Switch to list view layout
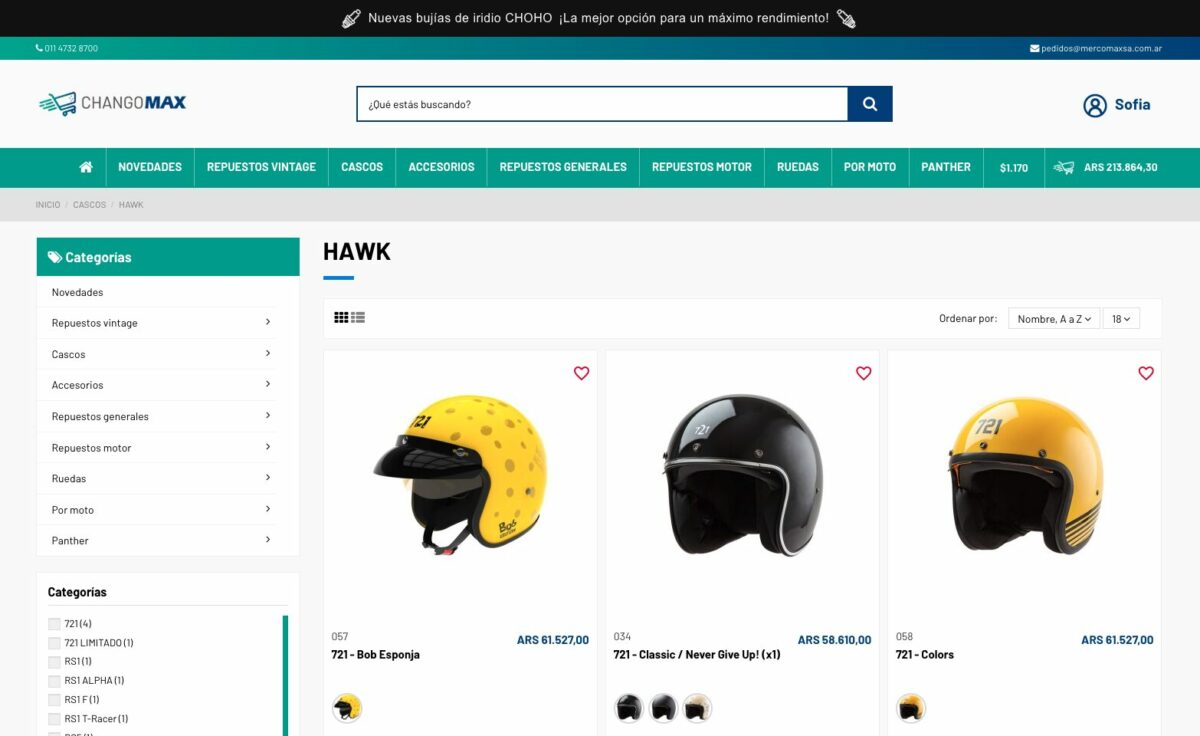The image size is (1200, 736). tap(358, 317)
